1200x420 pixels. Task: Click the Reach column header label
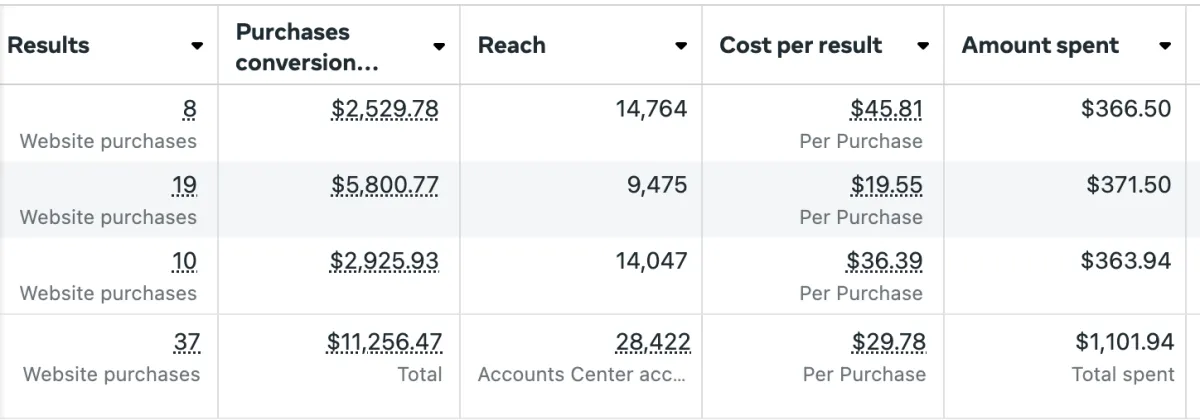pyautogui.click(x=512, y=46)
